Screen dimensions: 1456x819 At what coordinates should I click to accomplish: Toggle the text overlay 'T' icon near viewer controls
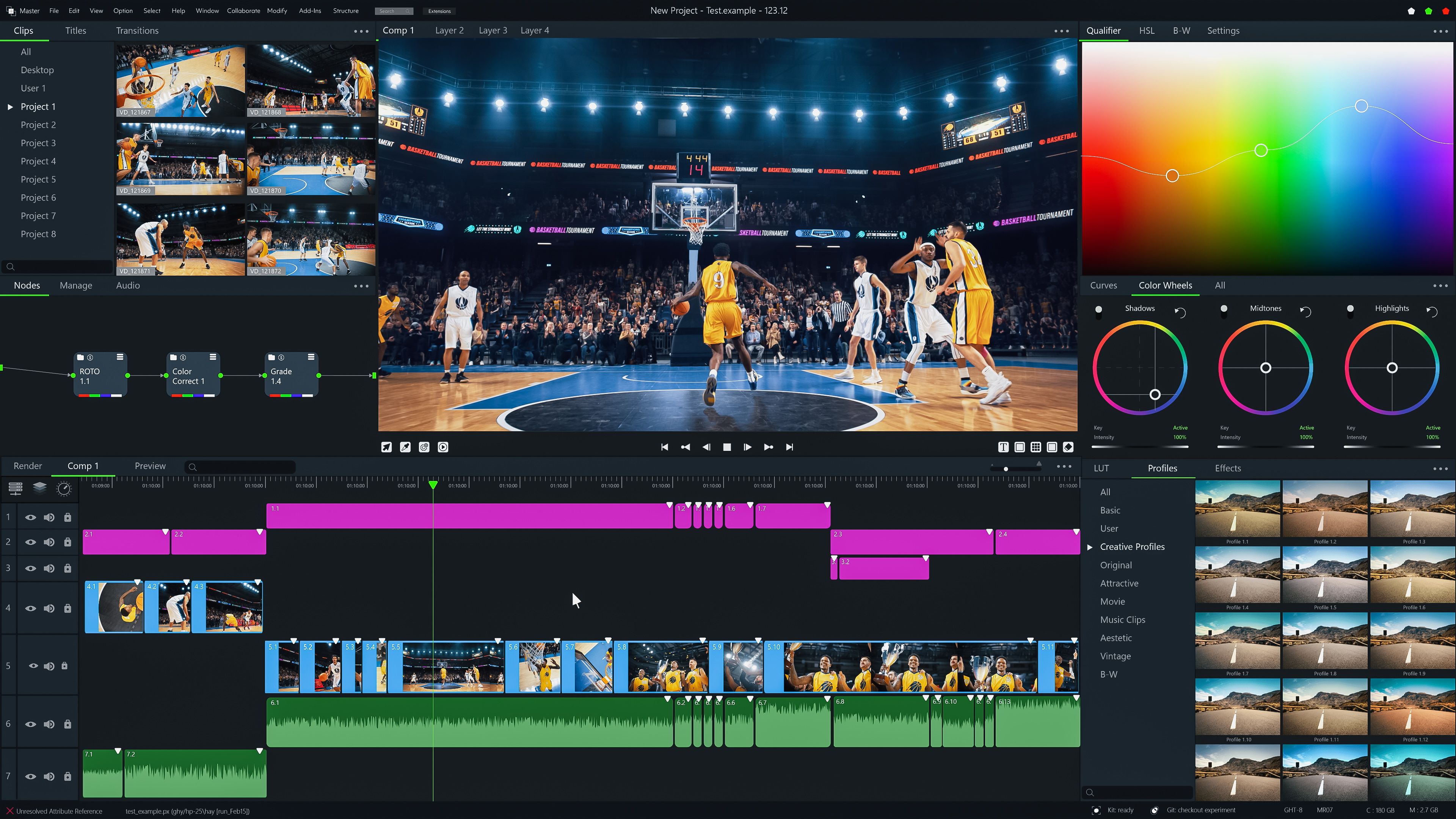1003,447
